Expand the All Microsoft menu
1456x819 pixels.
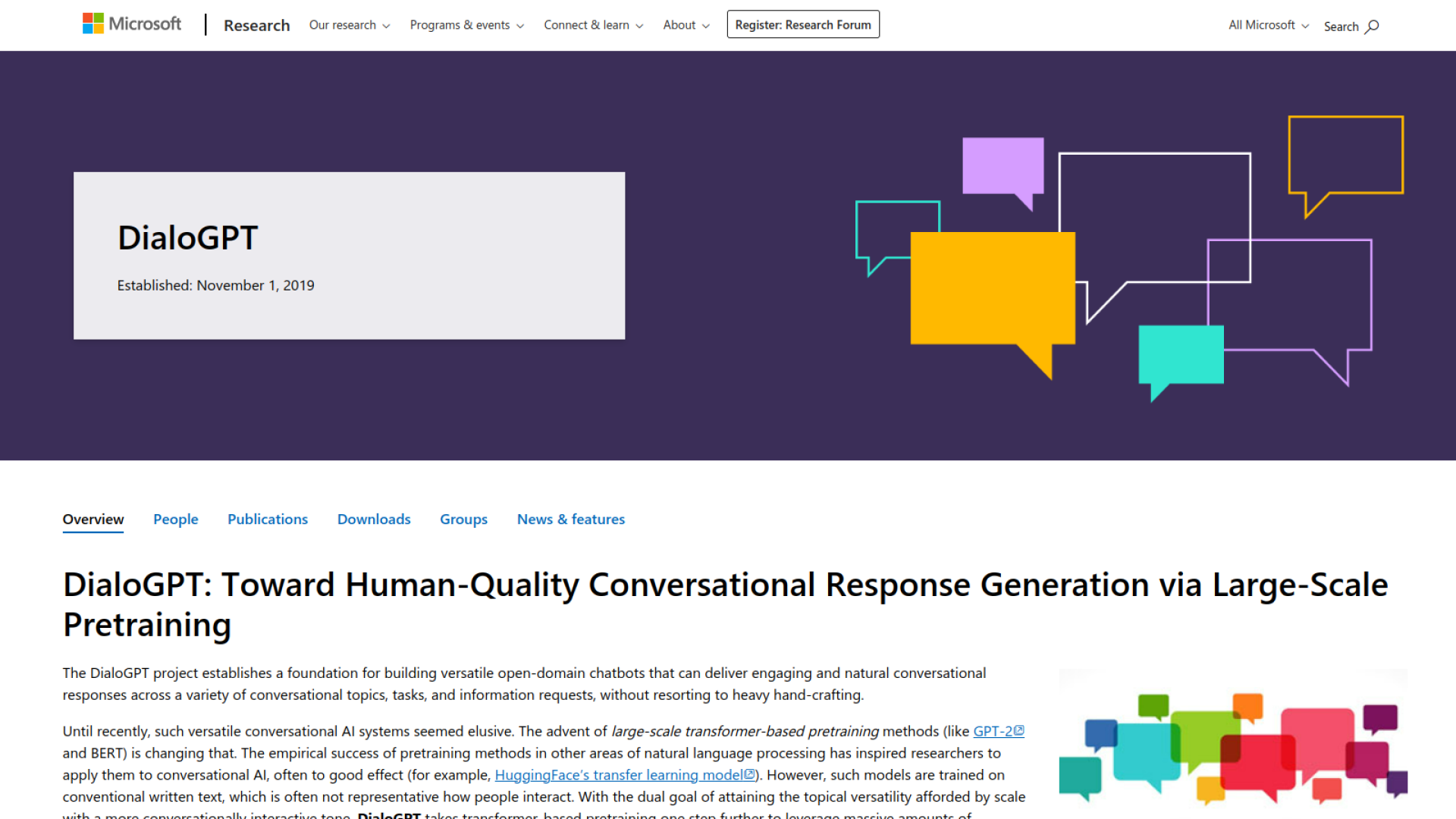pos(1268,25)
